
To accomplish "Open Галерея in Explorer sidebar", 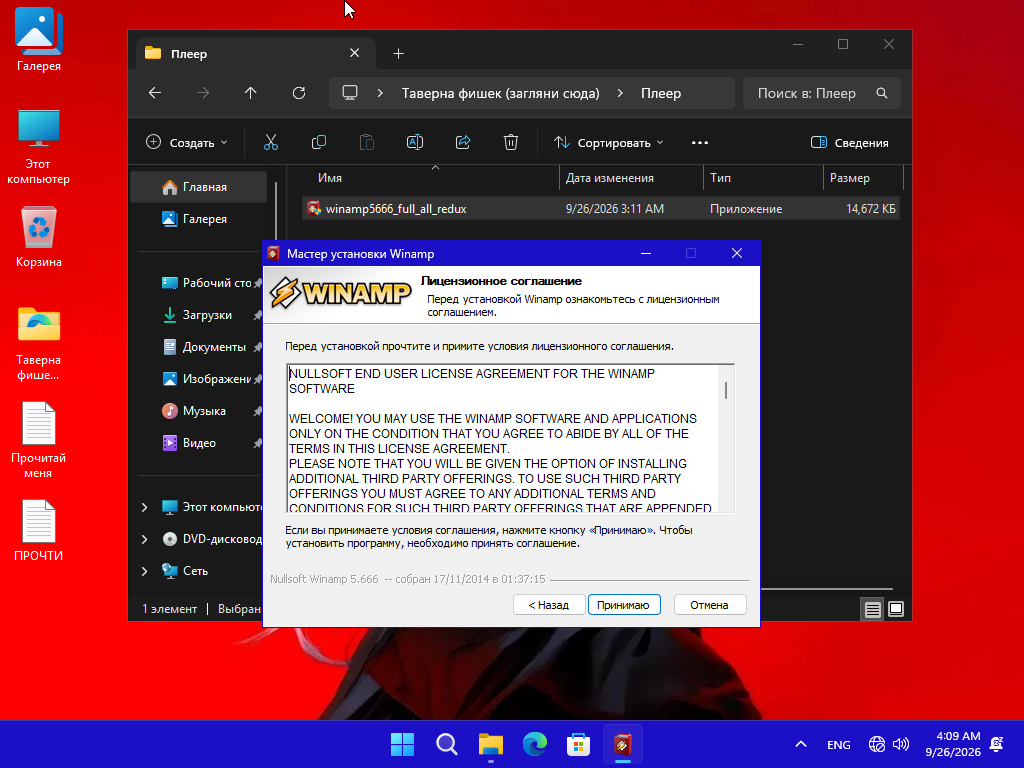I will pyautogui.click(x=199, y=219).
